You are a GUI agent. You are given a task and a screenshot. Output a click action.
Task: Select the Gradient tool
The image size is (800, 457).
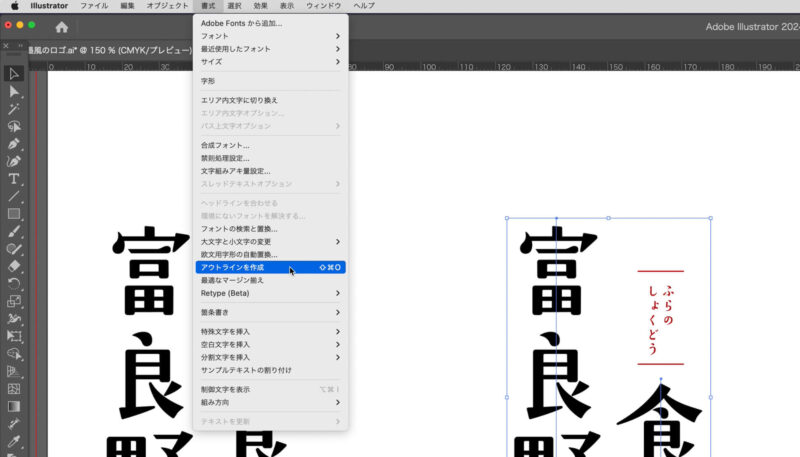(14, 406)
